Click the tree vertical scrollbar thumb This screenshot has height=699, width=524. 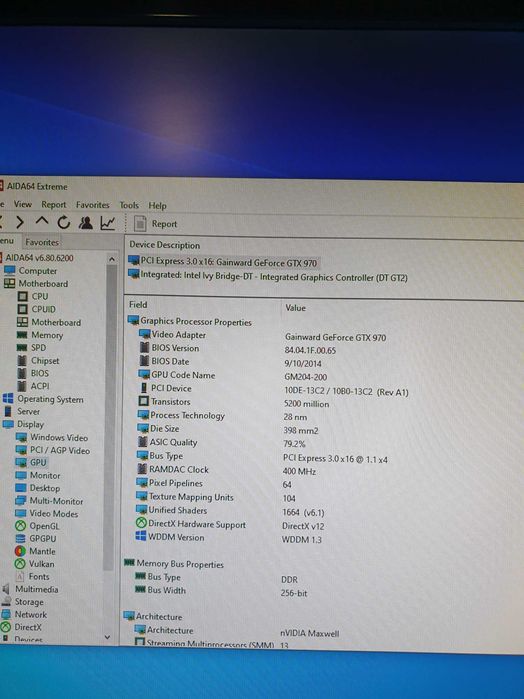pos(110,417)
